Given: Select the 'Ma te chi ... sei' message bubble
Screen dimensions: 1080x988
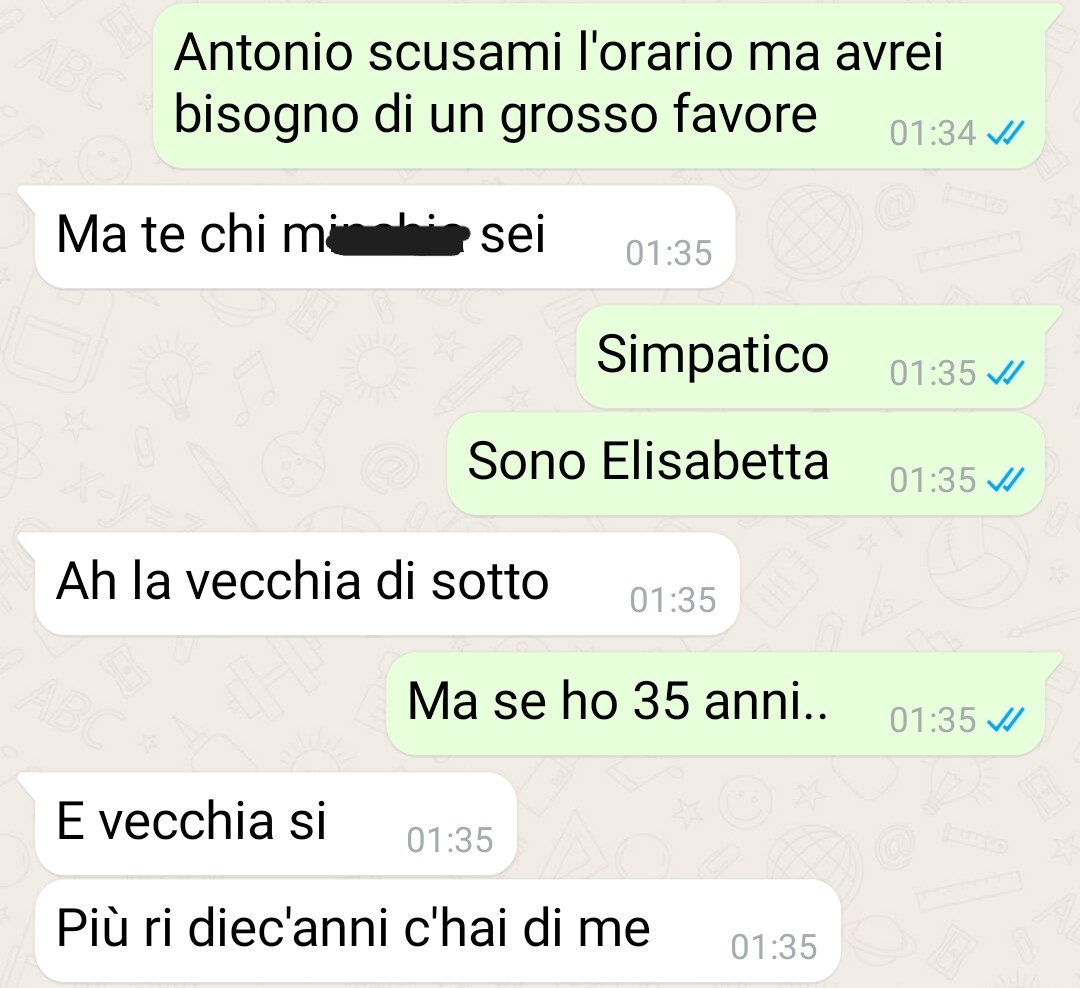Looking at the screenshot, I should point(385,237).
